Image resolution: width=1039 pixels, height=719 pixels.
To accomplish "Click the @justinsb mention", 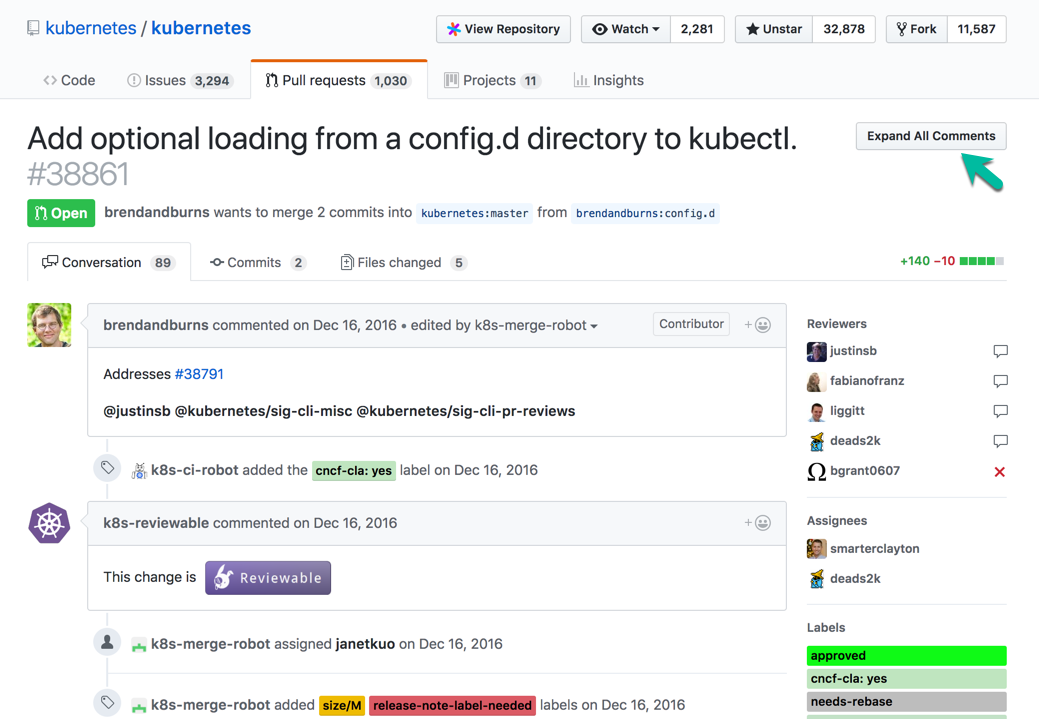I will [x=137, y=411].
